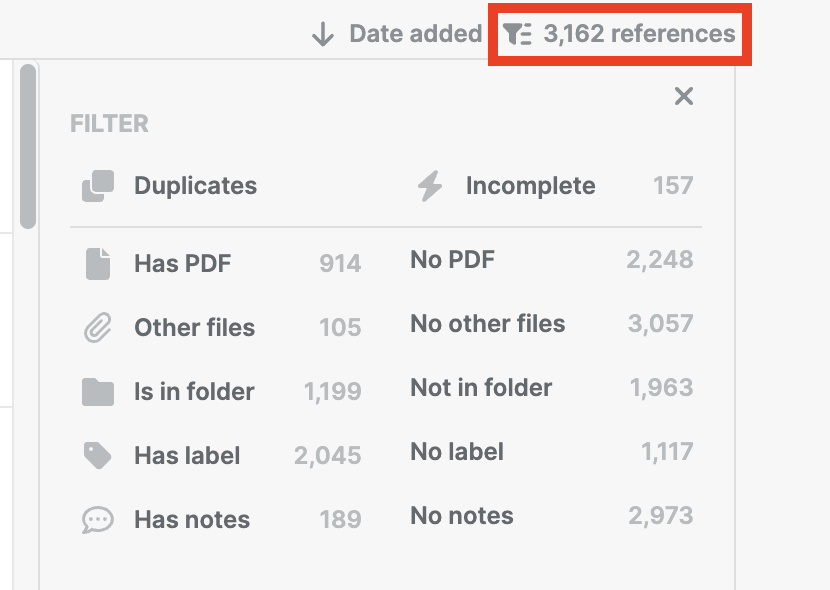Screen dimensions: 830x590
Task: Toggle the No PDF filter
Action: click(x=452, y=260)
